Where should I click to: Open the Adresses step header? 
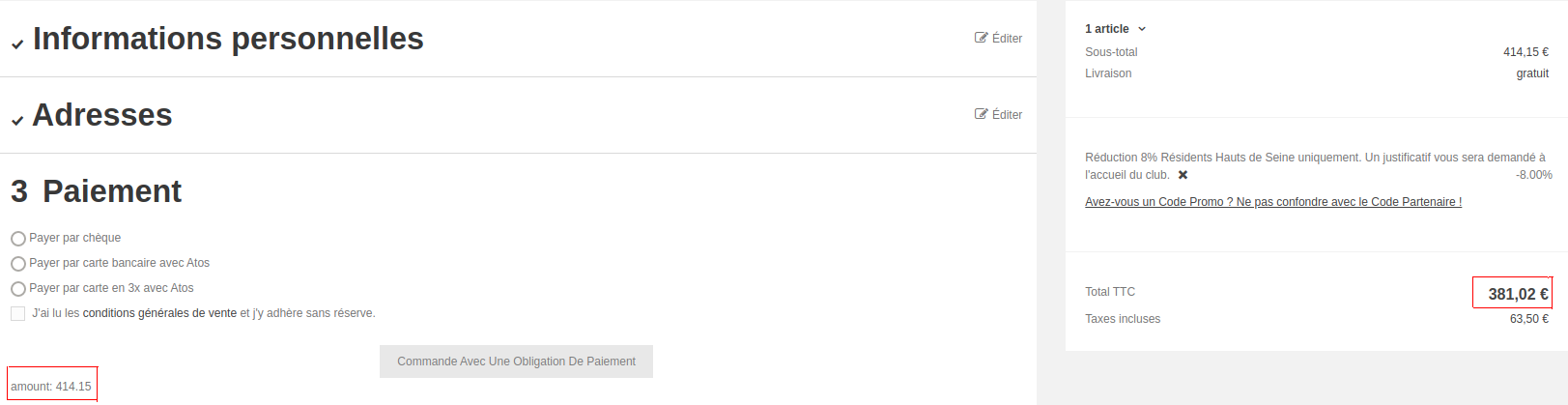102,115
